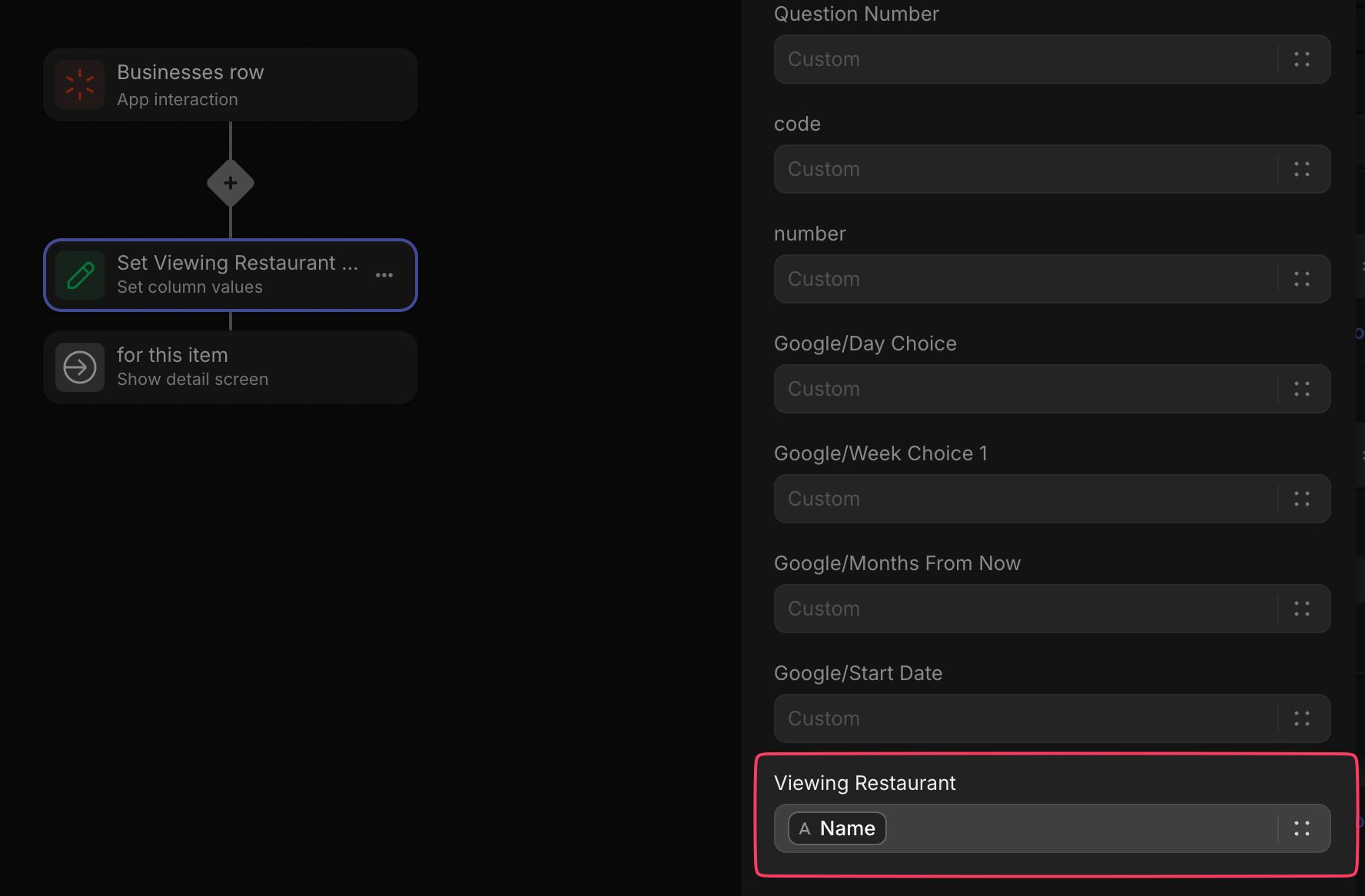Open the dots picker for code field
The image size is (1365, 896).
[1302, 169]
